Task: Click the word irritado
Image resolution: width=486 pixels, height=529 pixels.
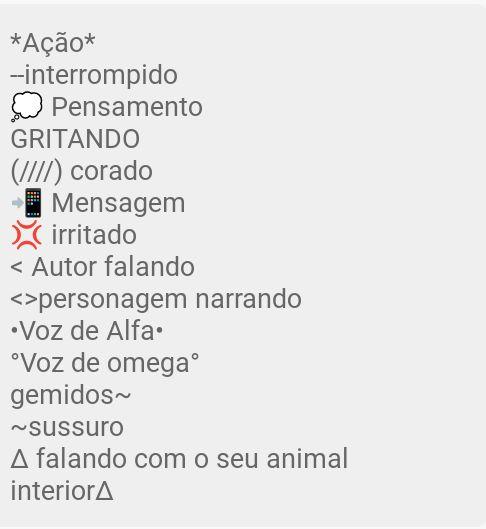Action: pyautogui.click(x=94, y=235)
